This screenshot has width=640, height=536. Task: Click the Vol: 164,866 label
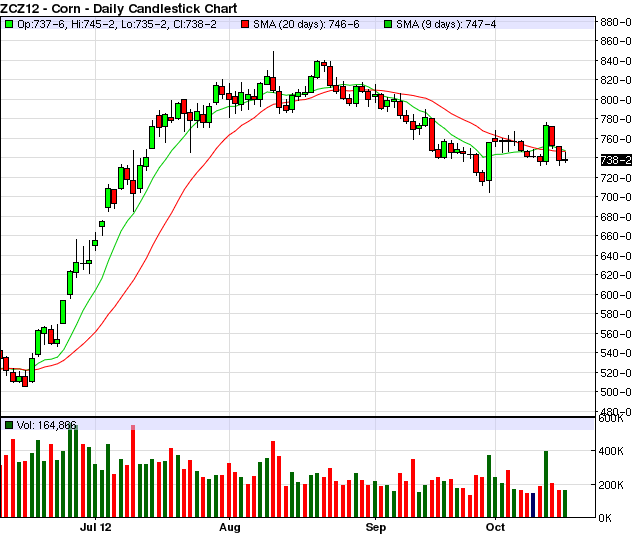[x=47, y=425]
